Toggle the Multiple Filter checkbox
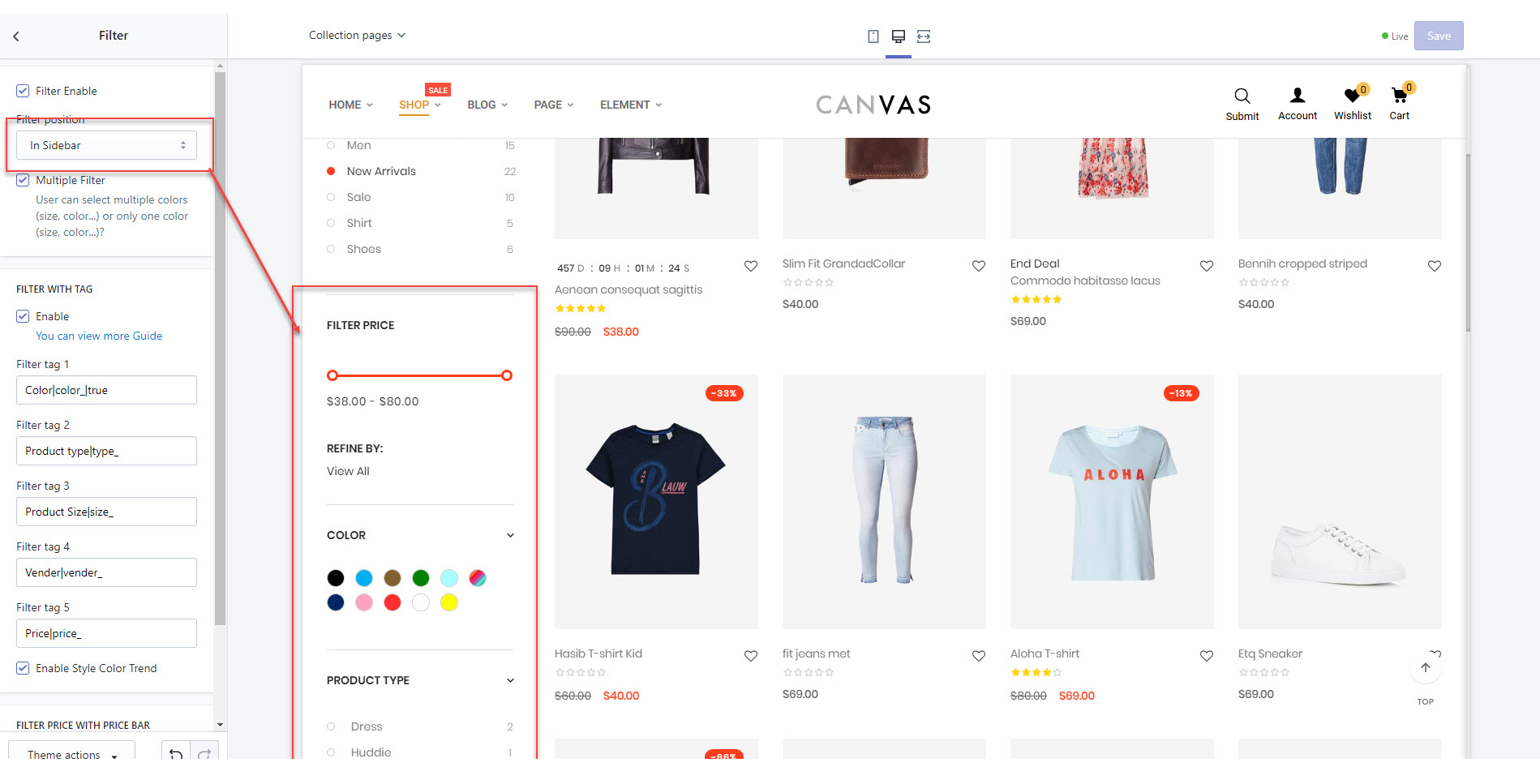This screenshot has height=784, width=1540. pos(23,180)
